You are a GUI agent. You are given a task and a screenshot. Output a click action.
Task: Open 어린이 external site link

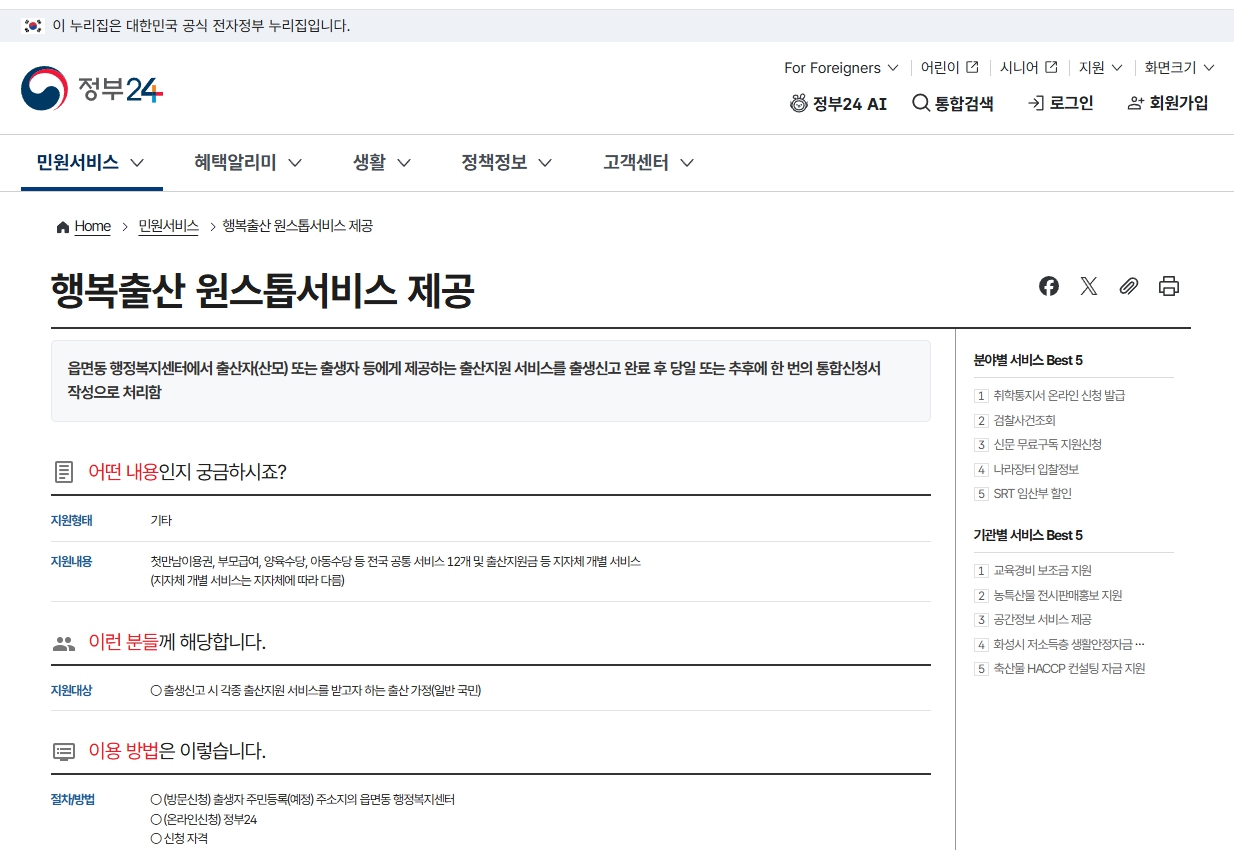[x=950, y=68]
